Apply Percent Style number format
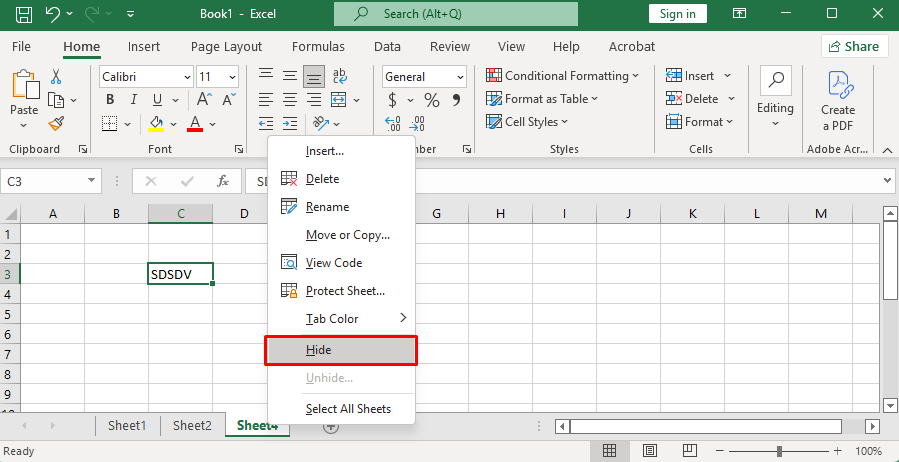The height and width of the screenshot is (462, 899). pyautogui.click(x=432, y=100)
